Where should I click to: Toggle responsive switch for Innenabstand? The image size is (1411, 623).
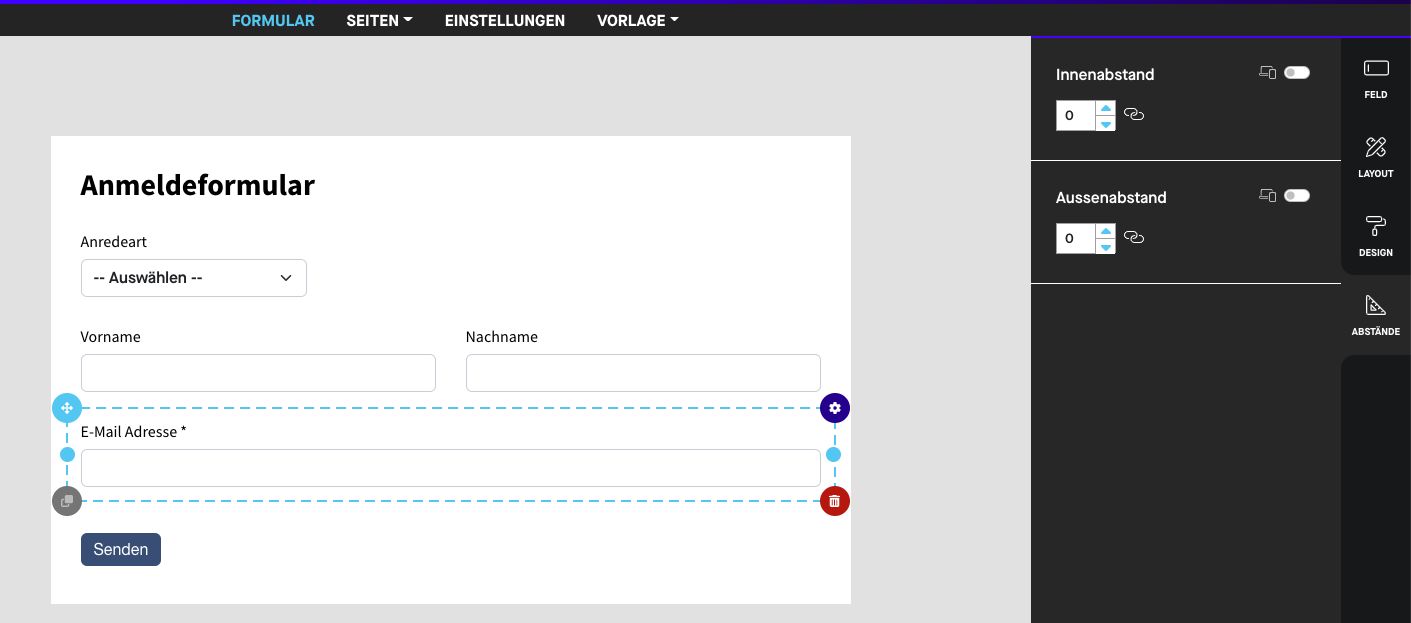point(1297,73)
